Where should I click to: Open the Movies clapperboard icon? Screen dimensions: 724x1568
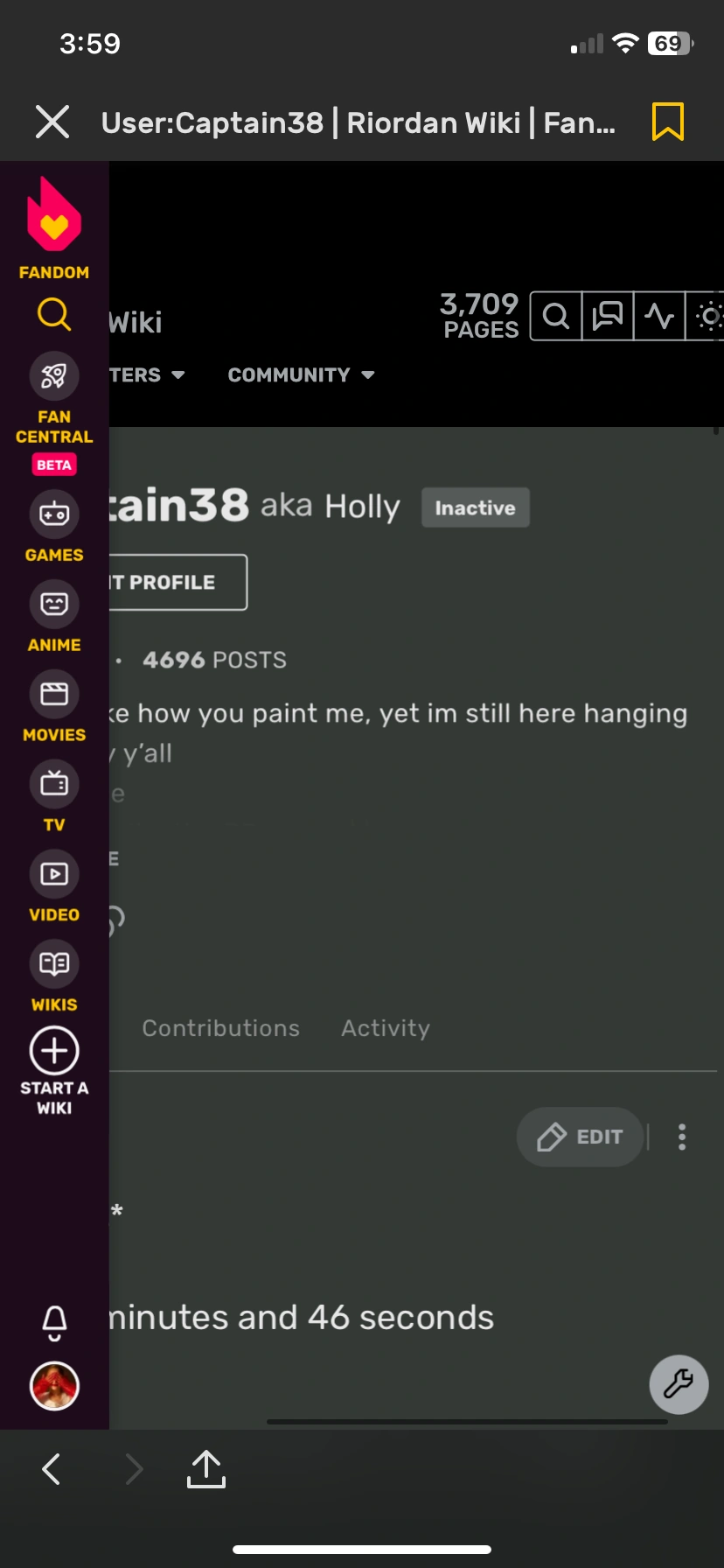[54, 694]
